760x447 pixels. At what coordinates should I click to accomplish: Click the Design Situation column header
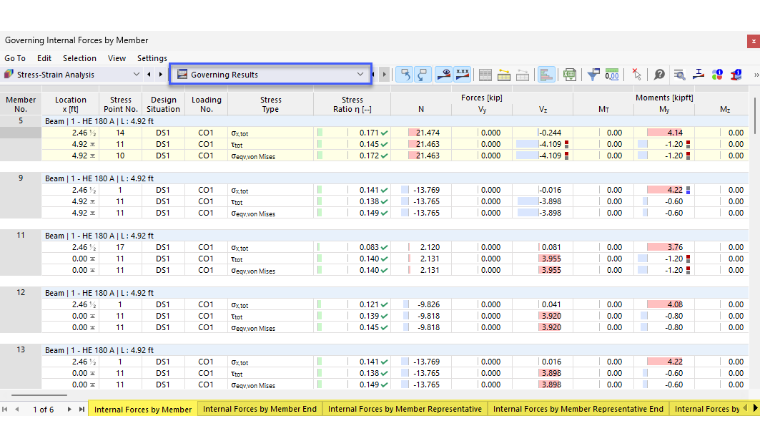coord(163,104)
